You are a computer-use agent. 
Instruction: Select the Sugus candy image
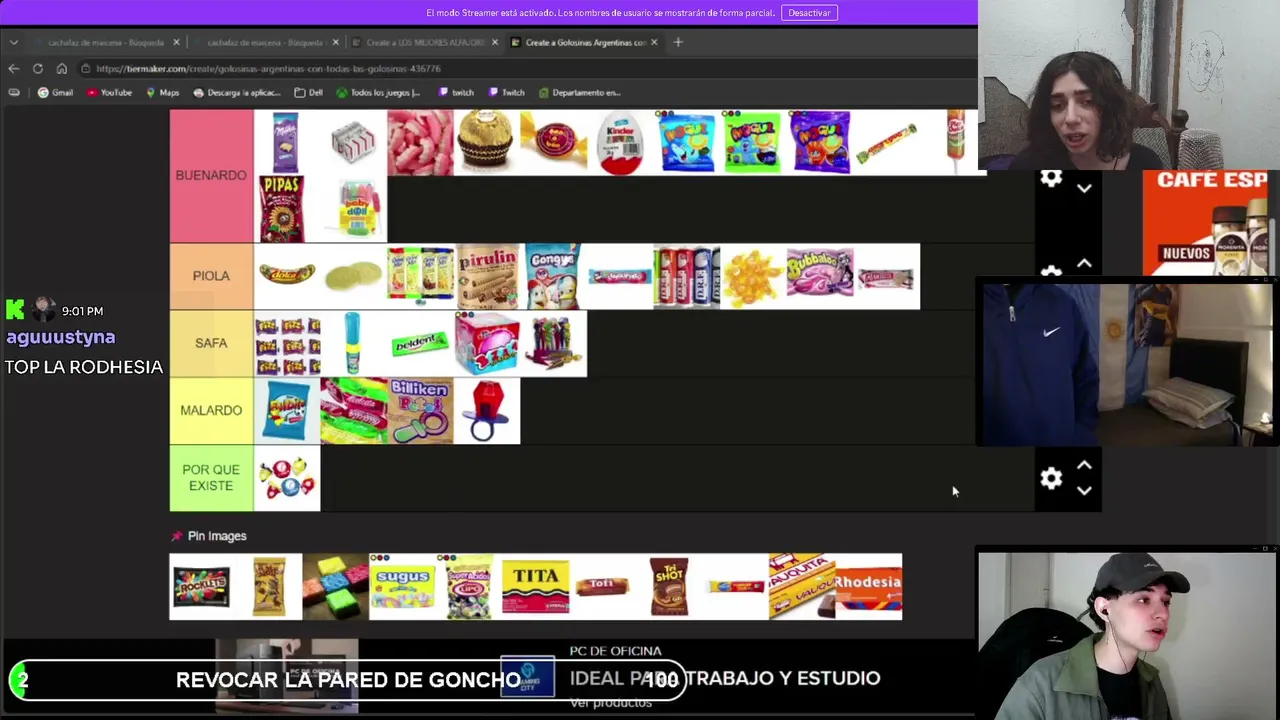click(x=402, y=587)
